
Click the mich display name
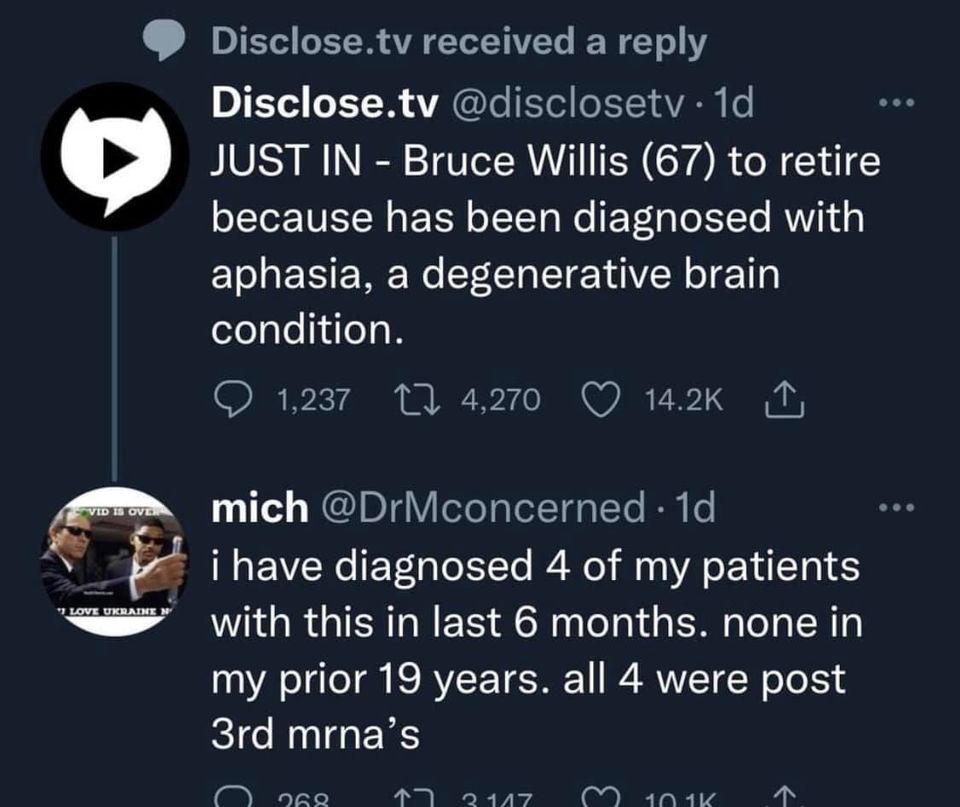coord(259,508)
